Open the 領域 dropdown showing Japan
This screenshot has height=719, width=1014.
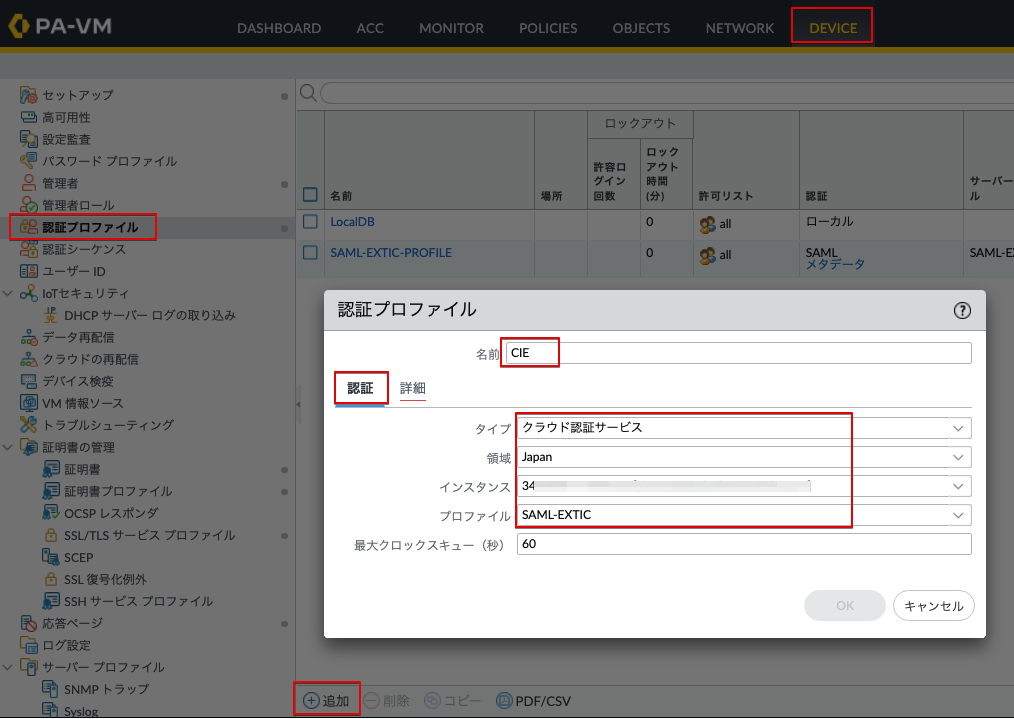744,457
